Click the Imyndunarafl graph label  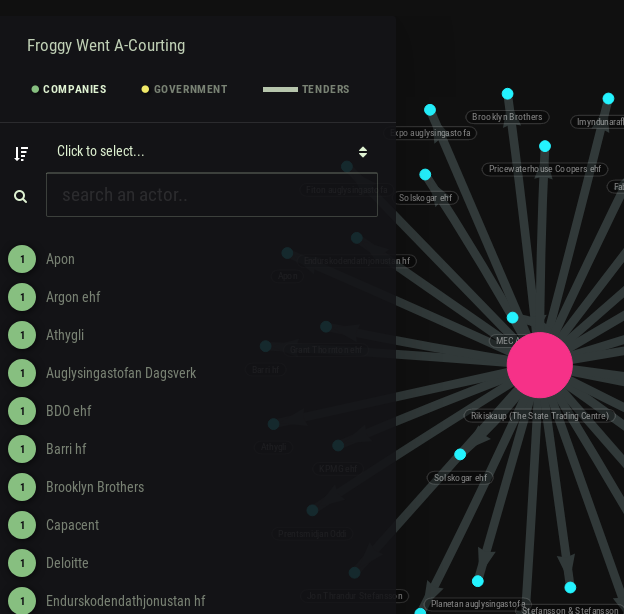tap(598, 122)
